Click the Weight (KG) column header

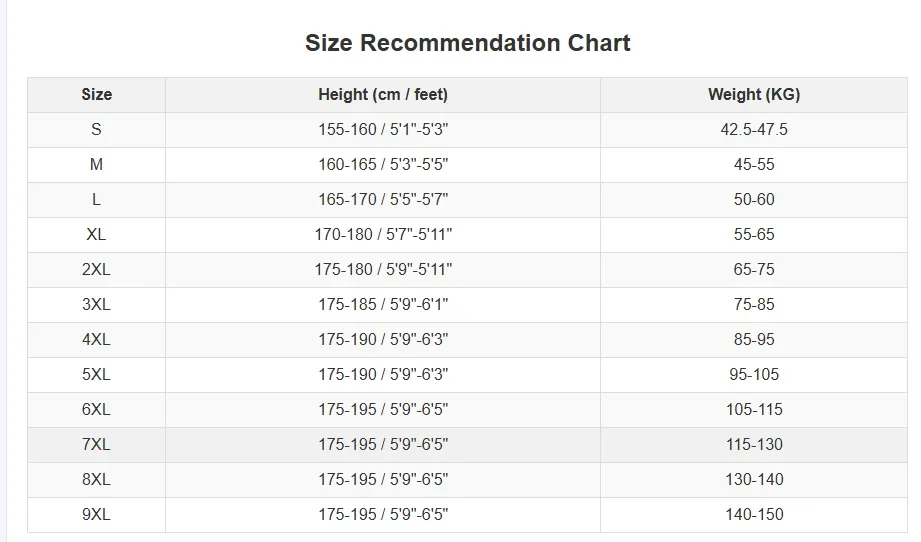(x=754, y=95)
